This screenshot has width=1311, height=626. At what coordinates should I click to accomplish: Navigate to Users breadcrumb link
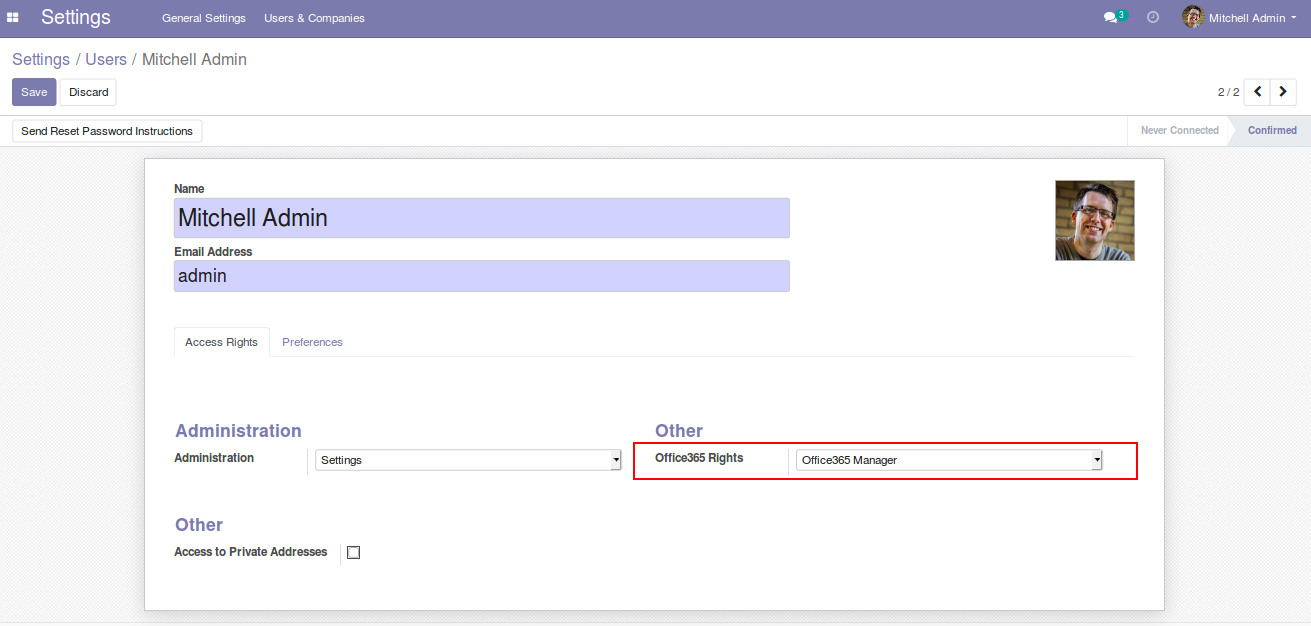click(106, 59)
